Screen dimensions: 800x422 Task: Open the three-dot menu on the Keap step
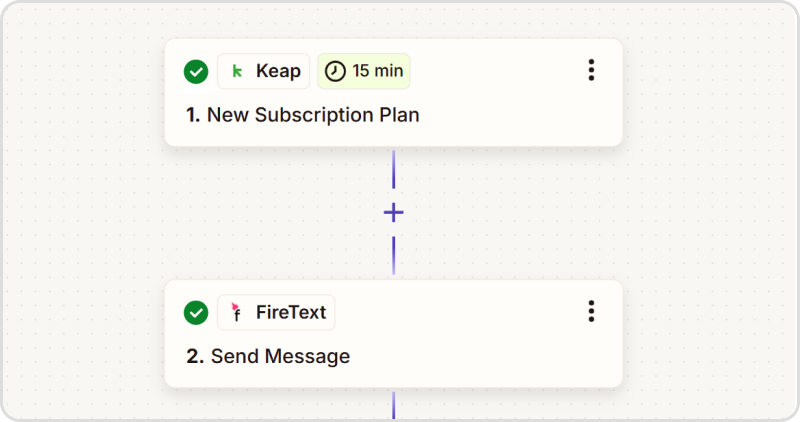tap(591, 70)
